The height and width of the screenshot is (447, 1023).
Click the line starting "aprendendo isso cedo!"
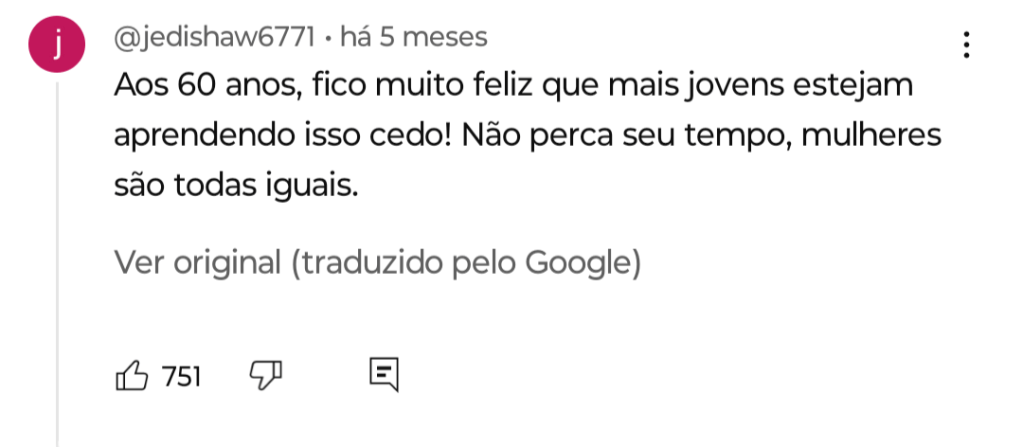tap(528, 136)
